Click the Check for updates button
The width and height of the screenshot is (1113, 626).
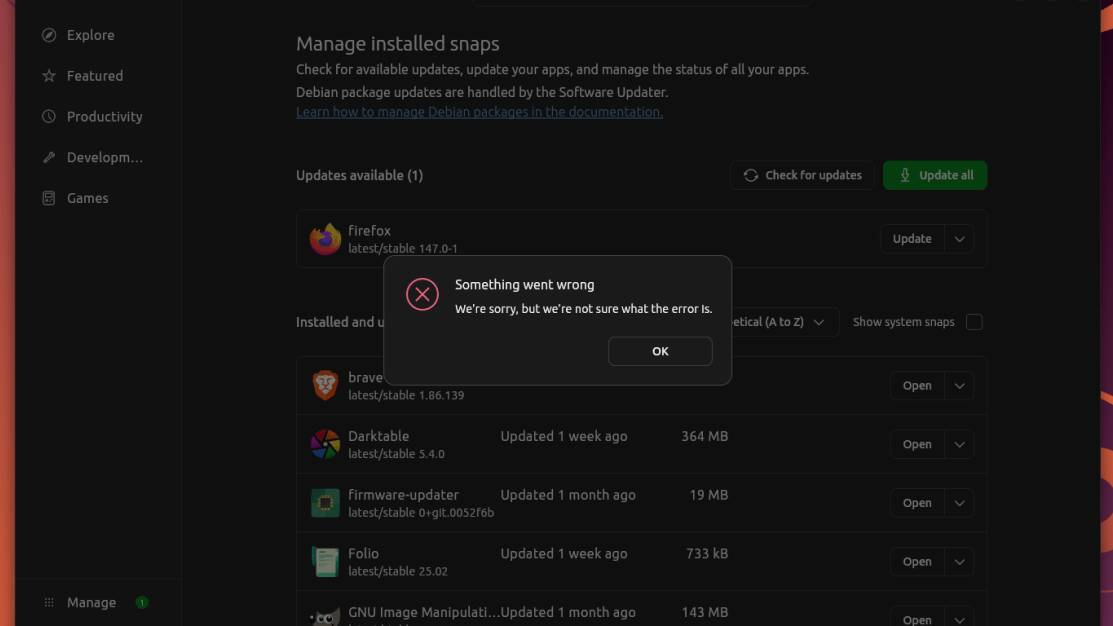(802, 175)
